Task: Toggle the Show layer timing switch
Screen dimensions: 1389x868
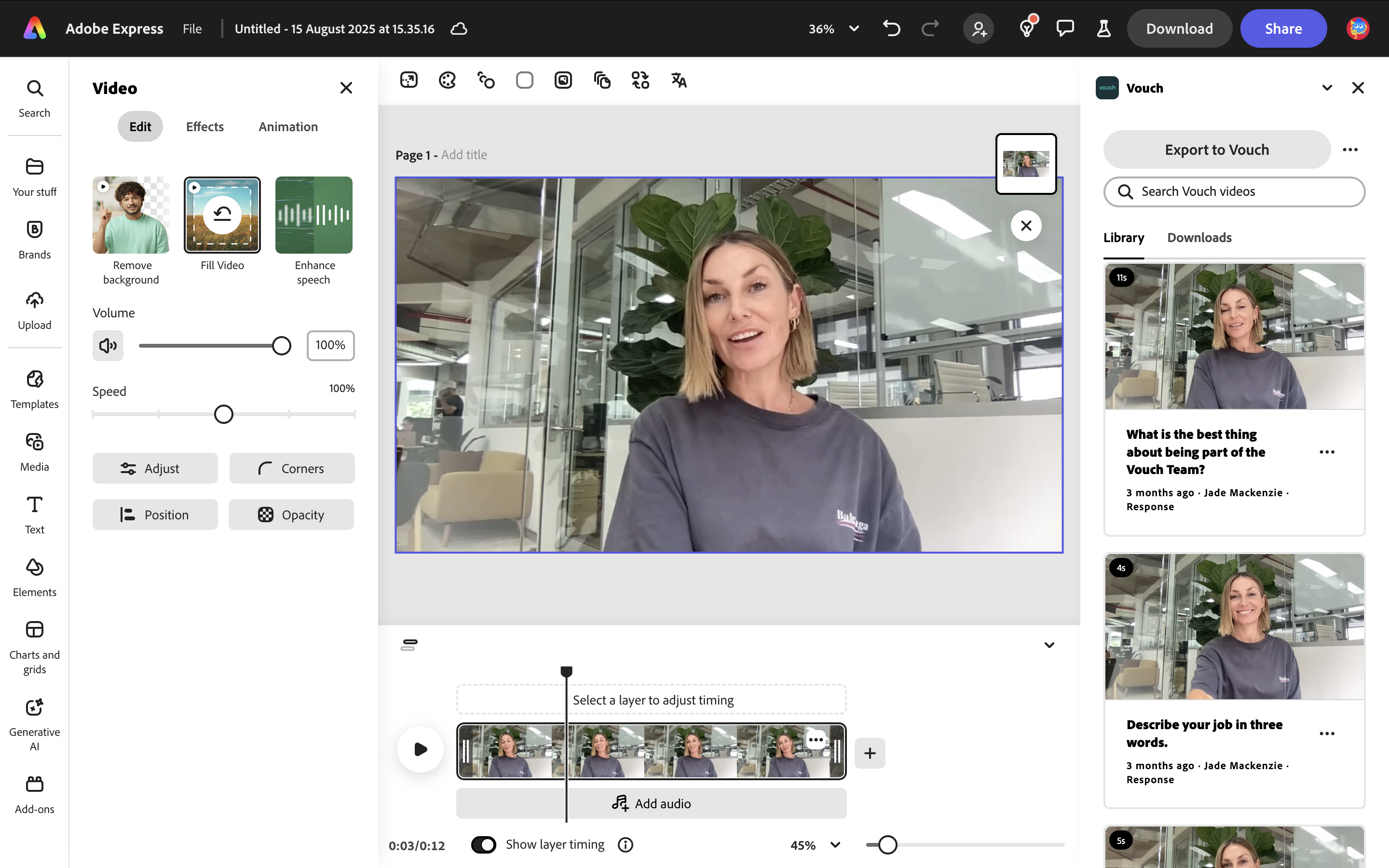Action: pyautogui.click(x=483, y=844)
